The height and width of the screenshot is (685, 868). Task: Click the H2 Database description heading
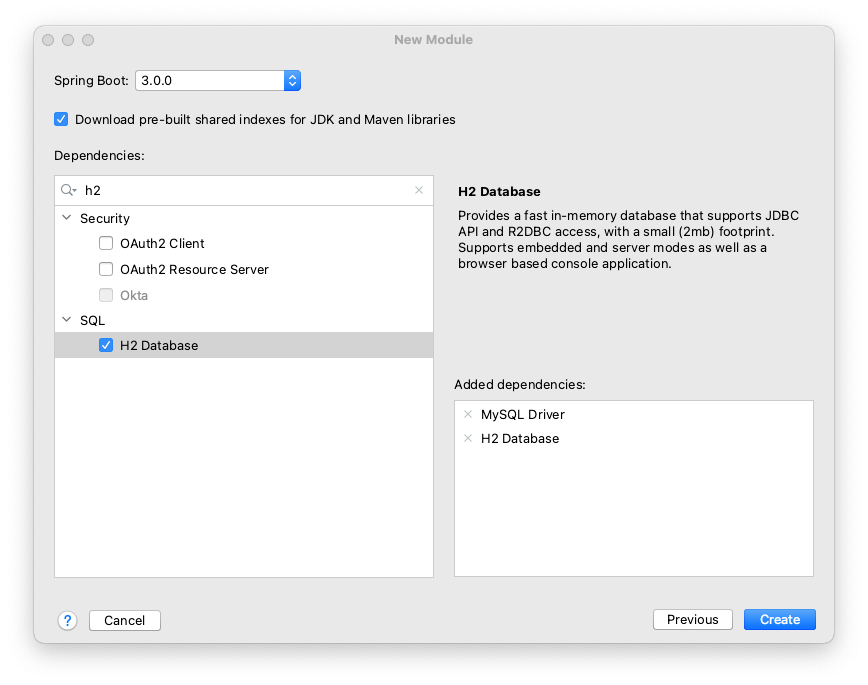[x=499, y=192]
